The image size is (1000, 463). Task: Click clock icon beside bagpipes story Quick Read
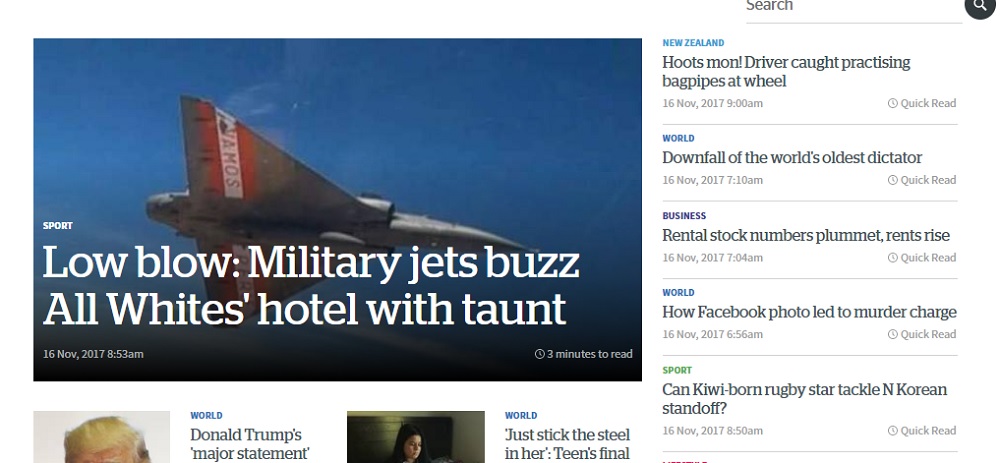(892, 103)
